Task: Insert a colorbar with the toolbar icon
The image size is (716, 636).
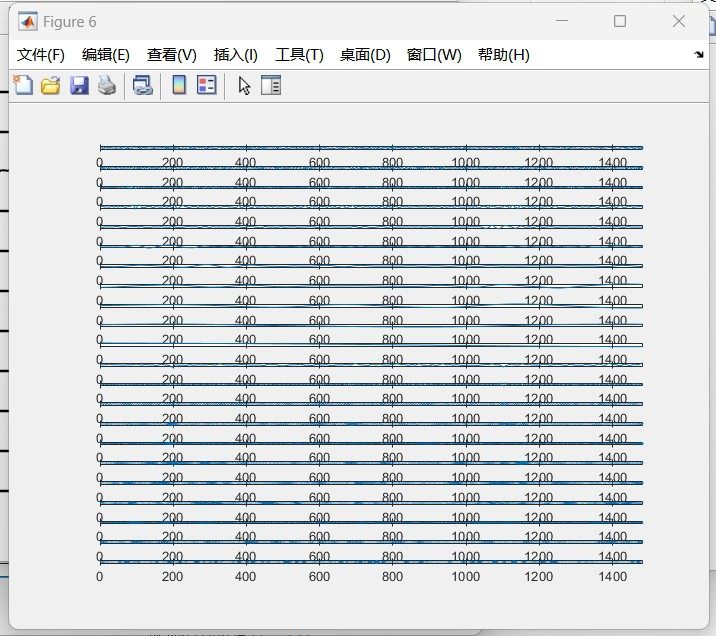Action: point(179,85)
